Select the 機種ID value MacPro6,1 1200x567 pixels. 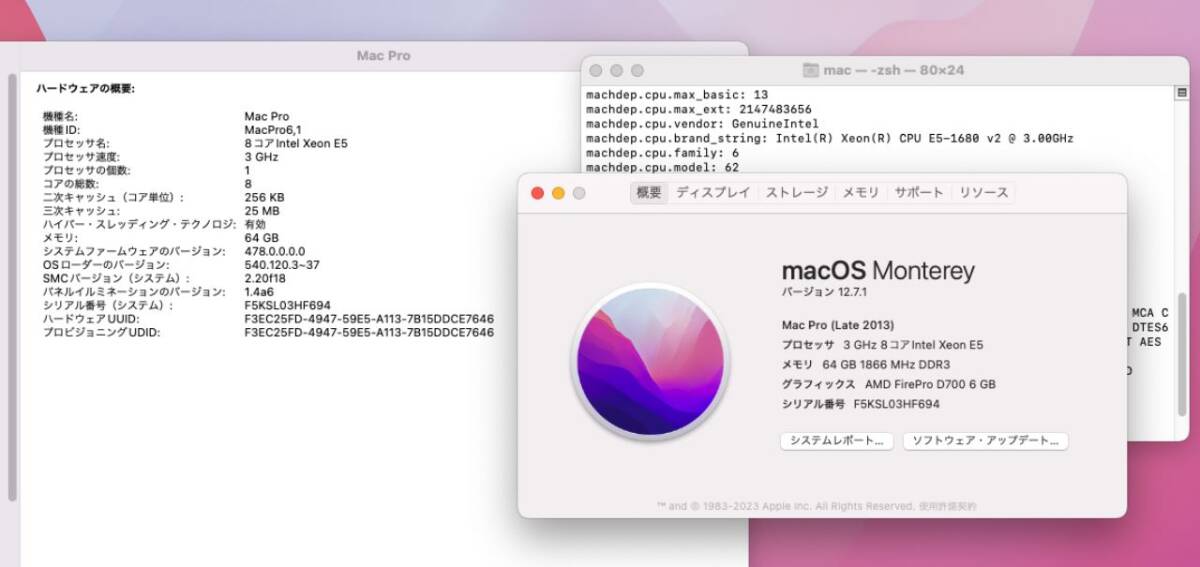(x=273, y=130)
